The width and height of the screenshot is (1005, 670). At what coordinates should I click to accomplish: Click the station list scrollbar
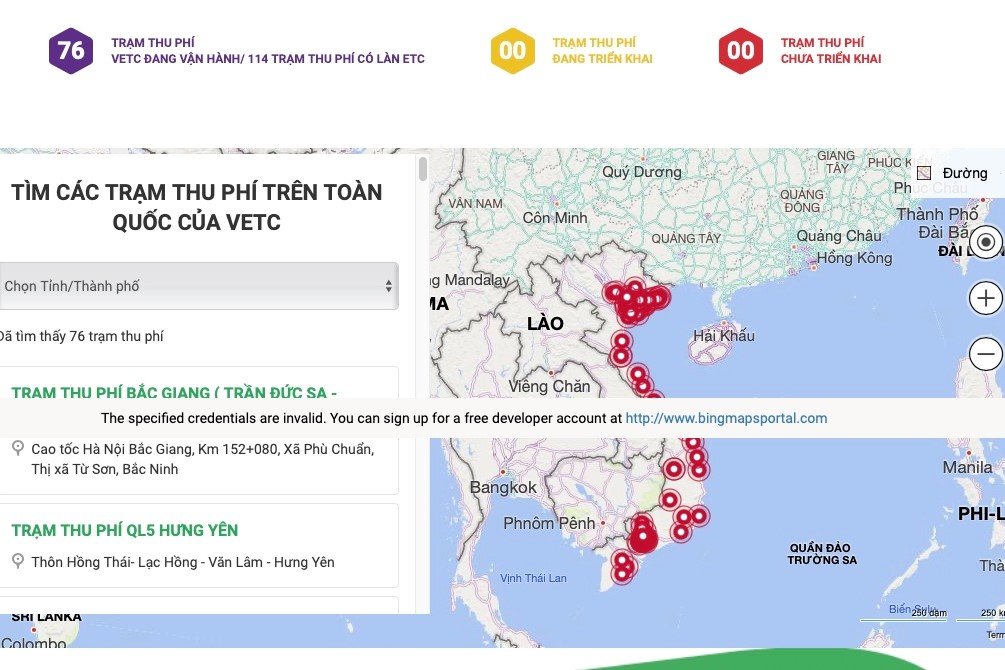tap(422, 169)
